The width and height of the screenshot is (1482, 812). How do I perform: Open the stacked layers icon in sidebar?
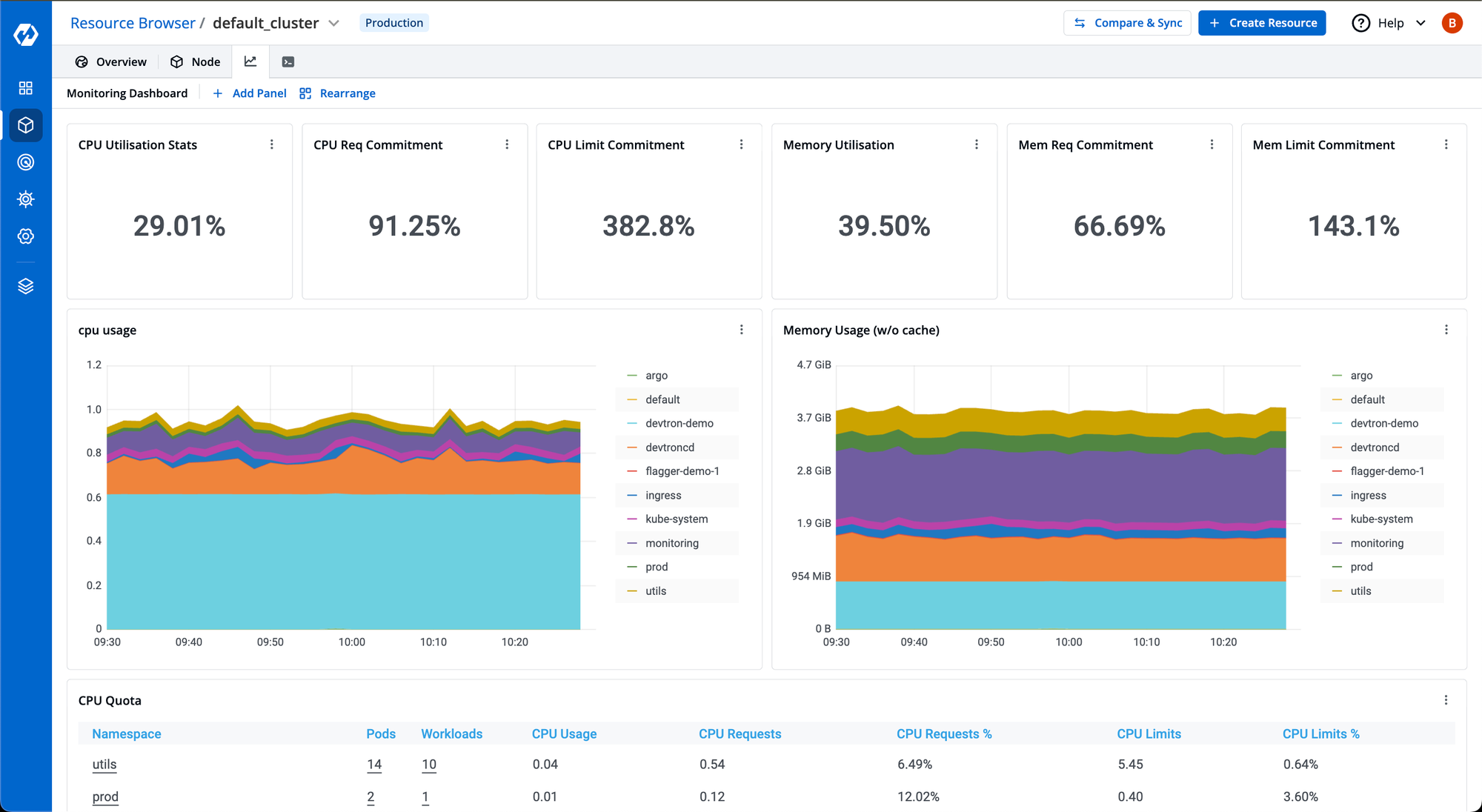[26, 286]
